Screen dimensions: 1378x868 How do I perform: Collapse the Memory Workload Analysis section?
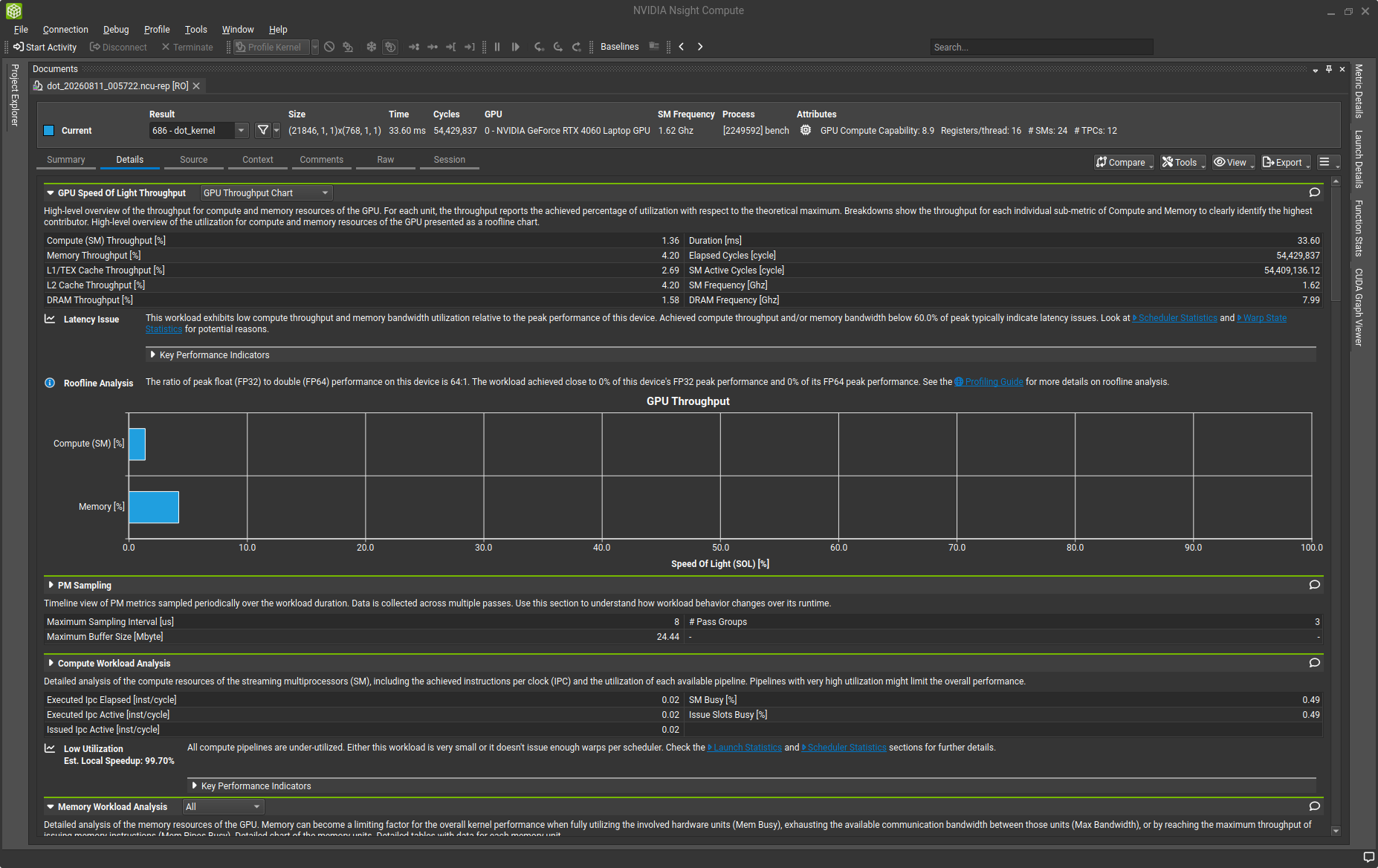pos(51,807)
